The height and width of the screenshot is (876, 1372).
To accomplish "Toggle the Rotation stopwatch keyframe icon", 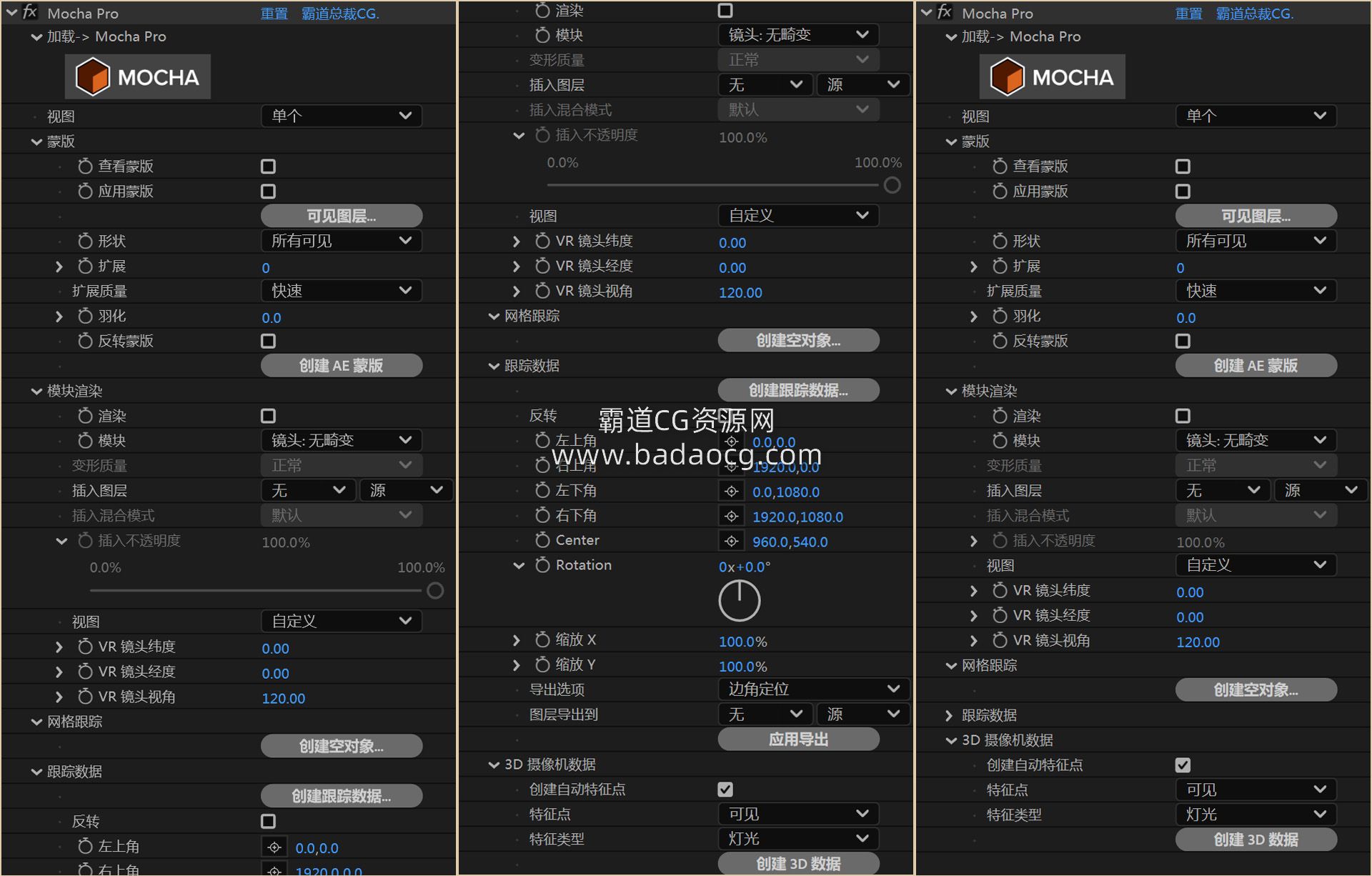I will (x=542, y=565).
